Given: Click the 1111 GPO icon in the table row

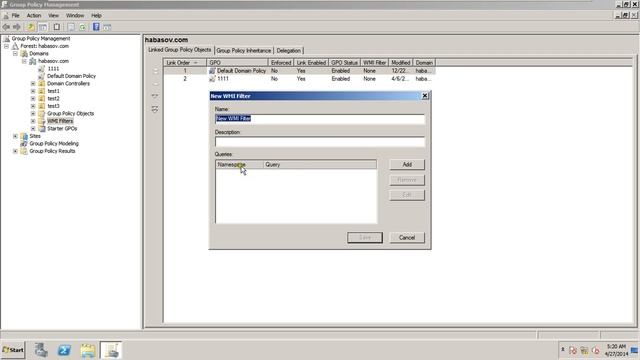Looking at the screenshot, I should pos(212,78).
